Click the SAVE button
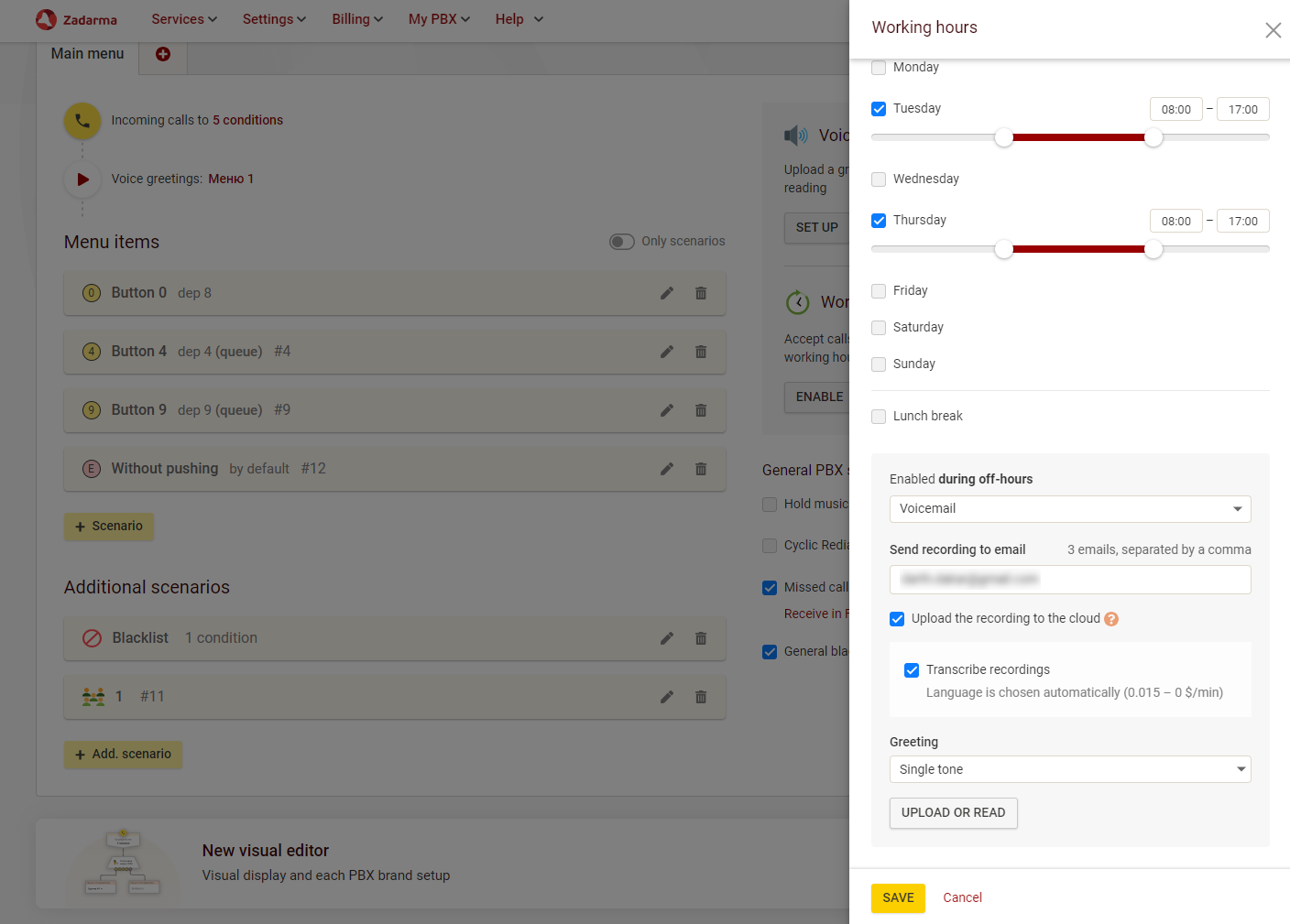Image resolution: width=1290 pixels, height=924 pixels. (898, 897)
